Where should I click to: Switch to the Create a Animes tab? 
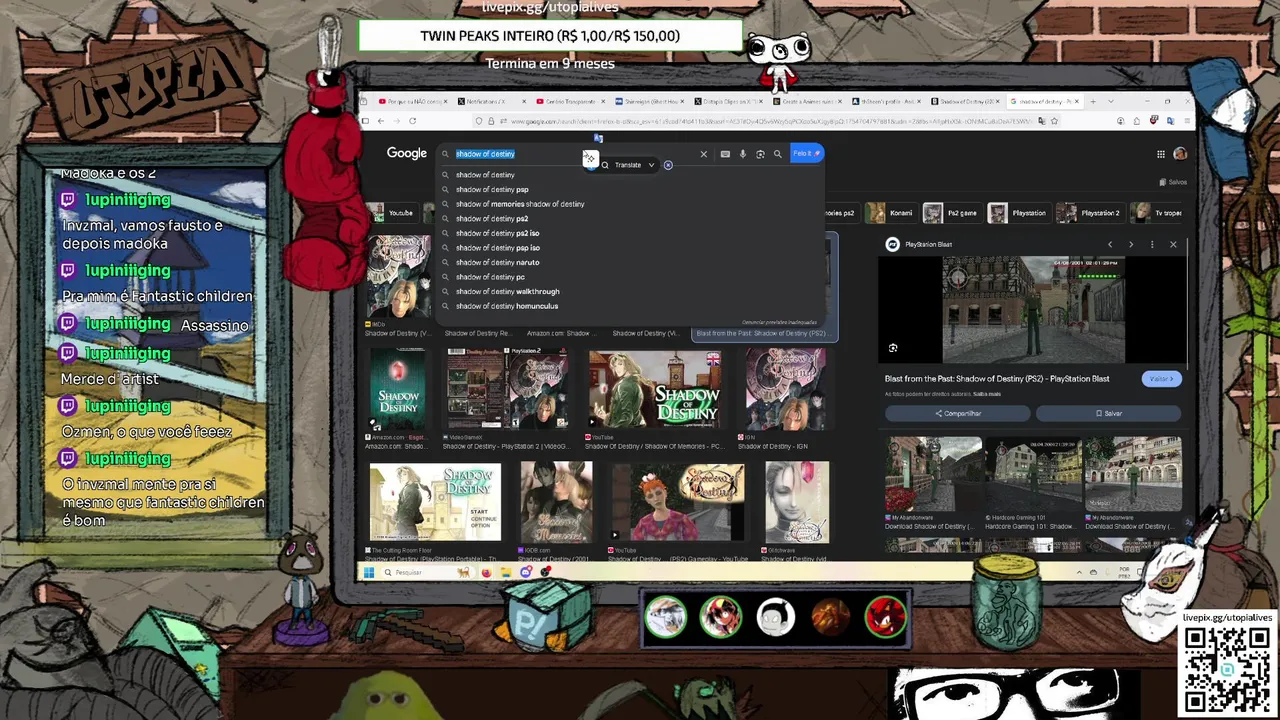click(x=806, y=101)
